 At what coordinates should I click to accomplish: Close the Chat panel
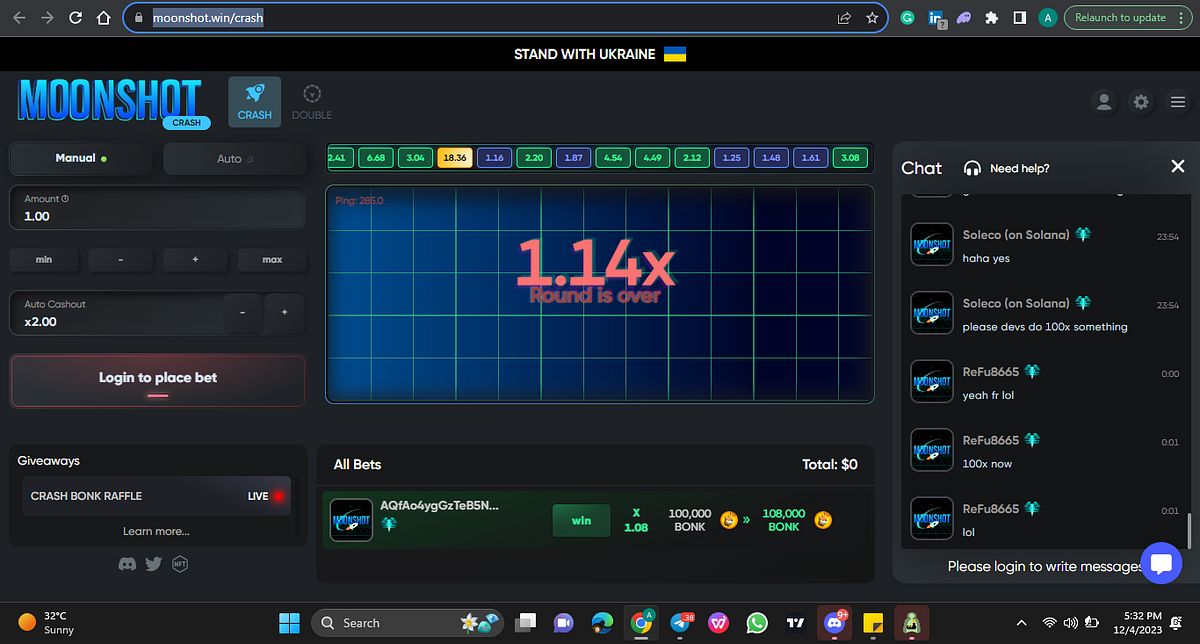[x=1178, y=167]
